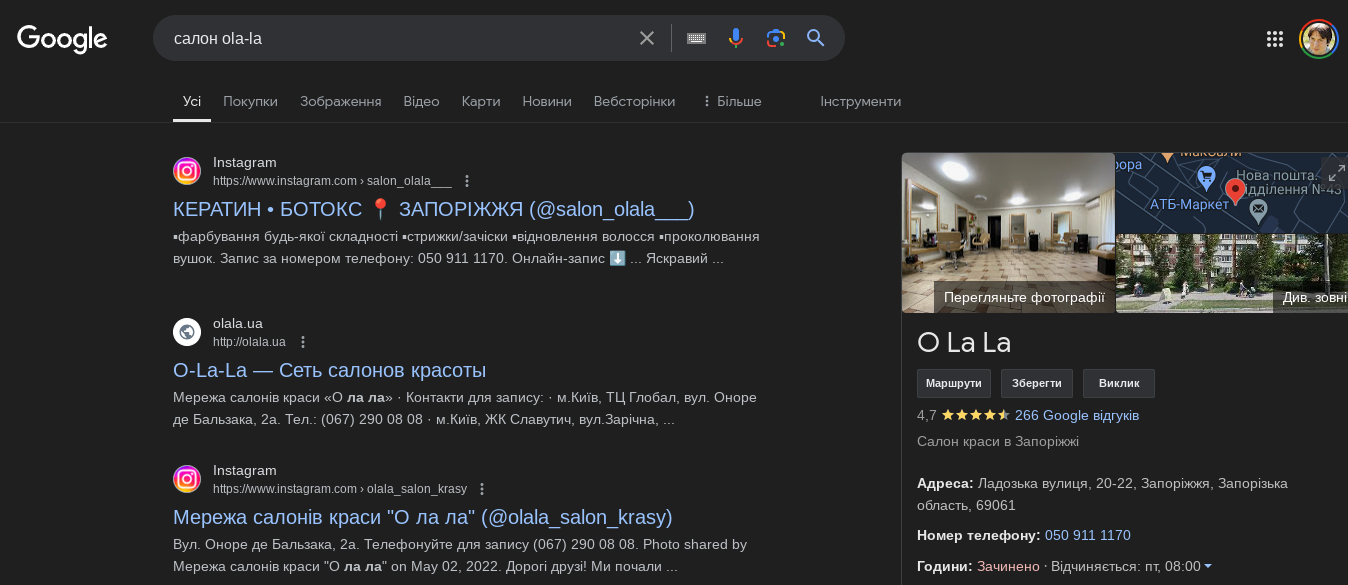Open the three-dot menu beside olala.ua
The width and height of the screenshot is (1348, 585).
point(302,341)
